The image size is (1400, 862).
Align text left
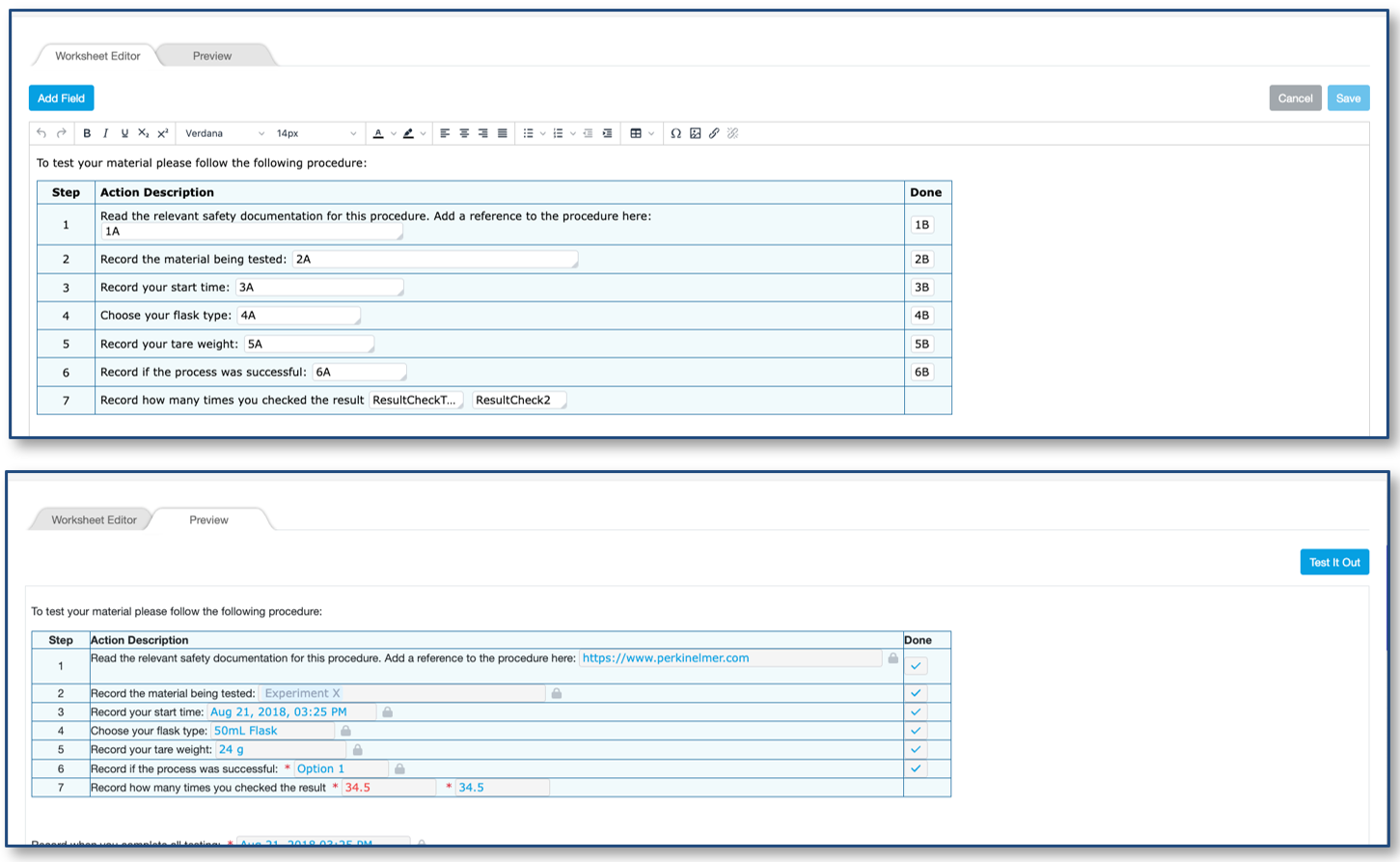tap(445, 133)
